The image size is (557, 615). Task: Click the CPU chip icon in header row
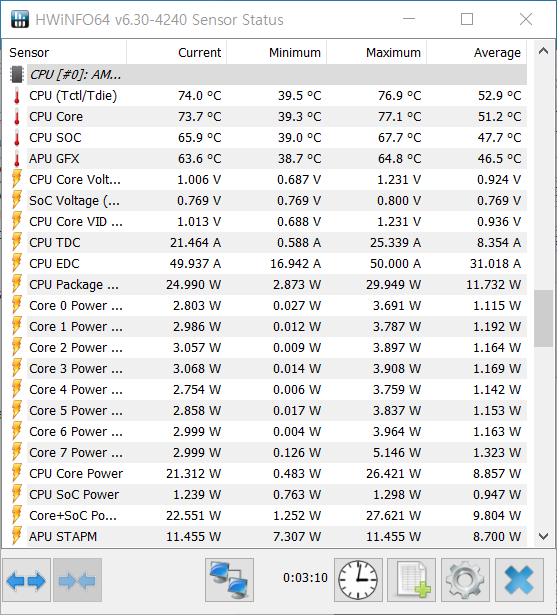coord(17,75)
